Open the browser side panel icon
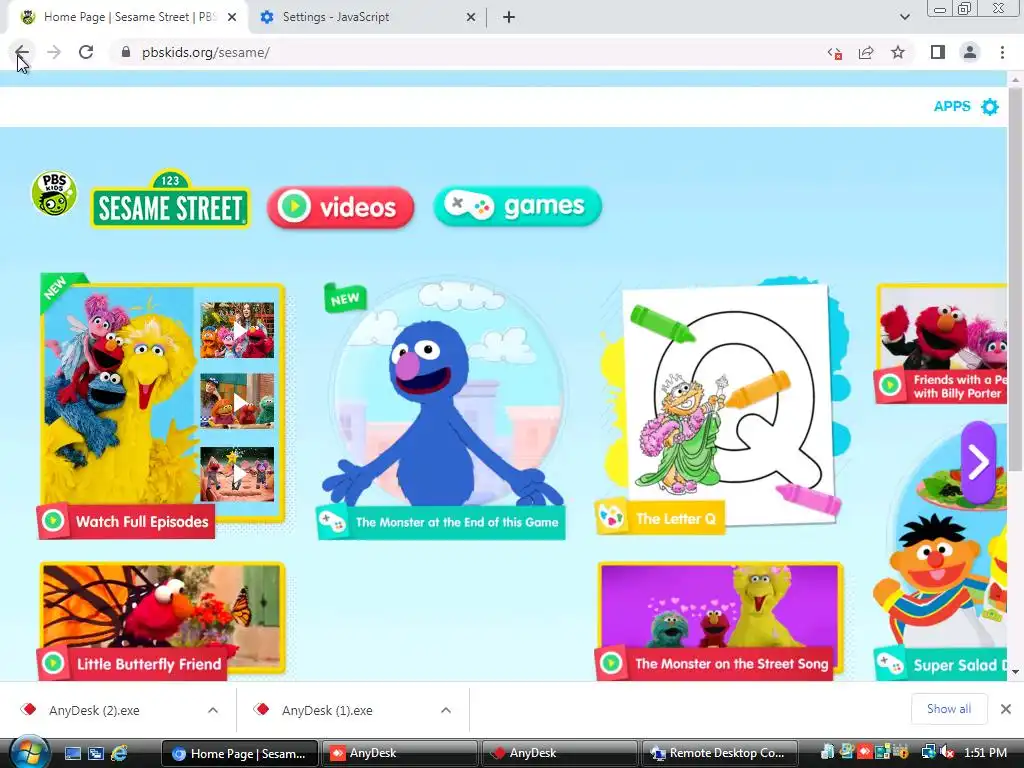The image size is (1024, 768). [938, 52]
